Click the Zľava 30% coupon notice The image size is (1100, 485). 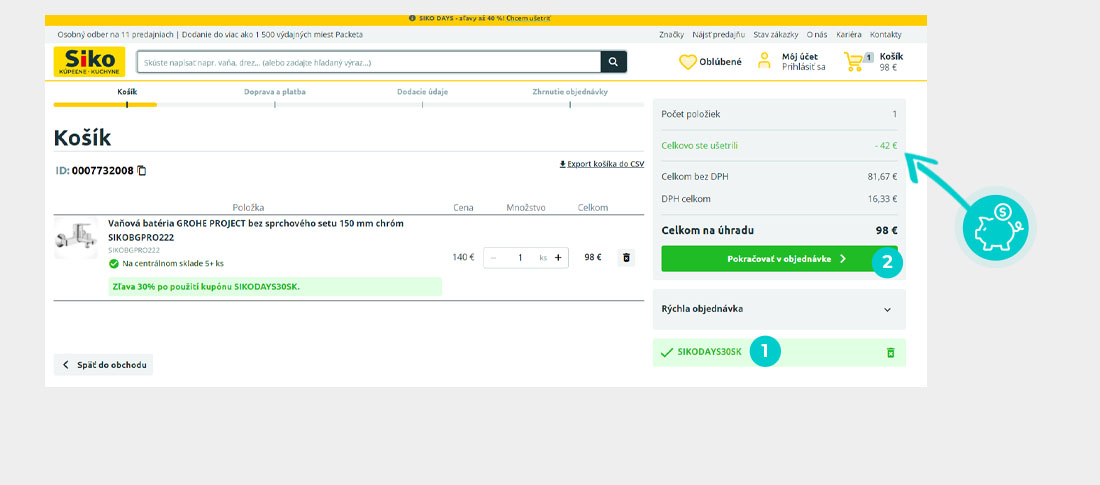(276, 286)
